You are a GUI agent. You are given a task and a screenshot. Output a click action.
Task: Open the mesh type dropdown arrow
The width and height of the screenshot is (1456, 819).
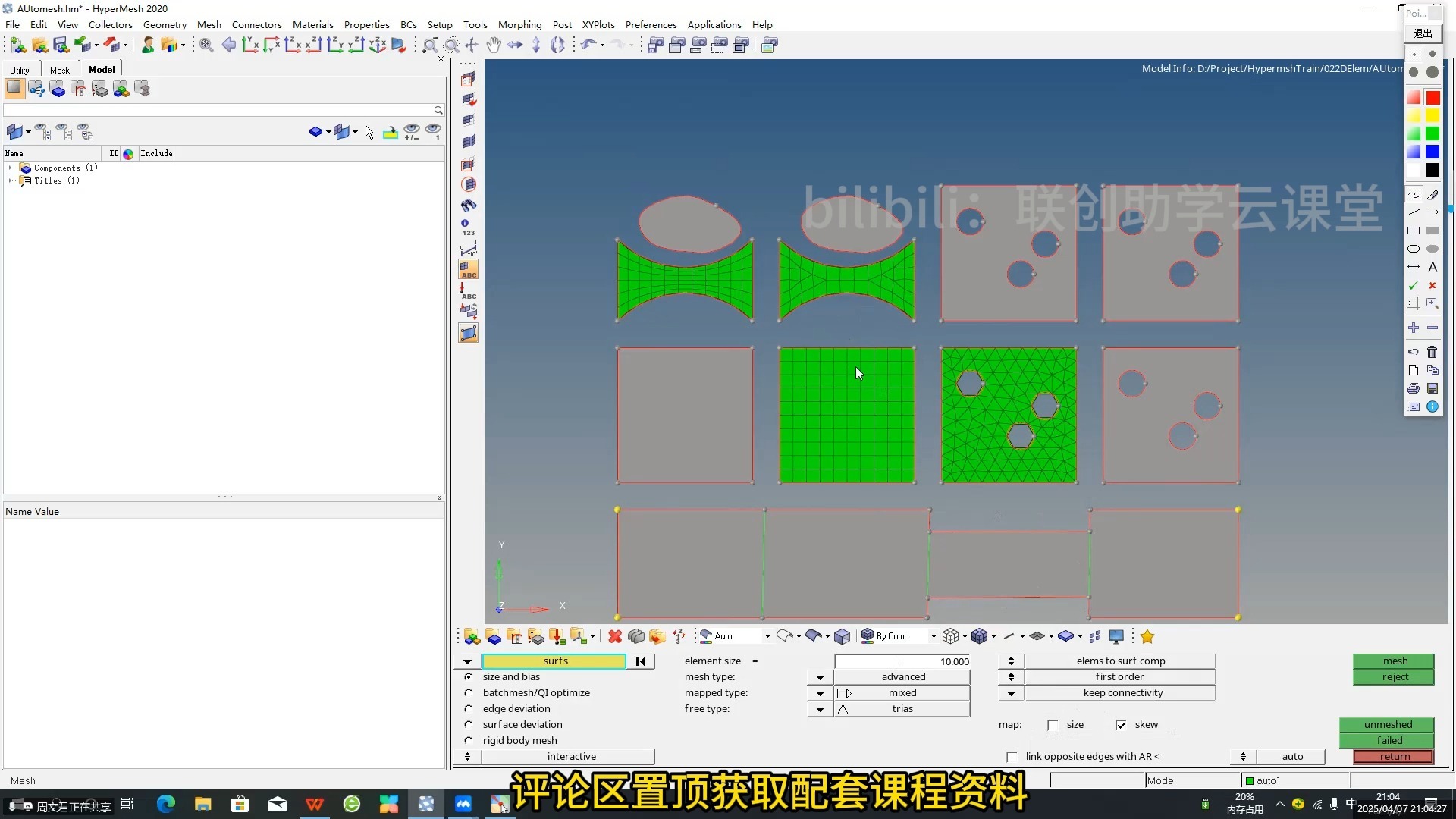pyautogui.click(x=820, y=677)
